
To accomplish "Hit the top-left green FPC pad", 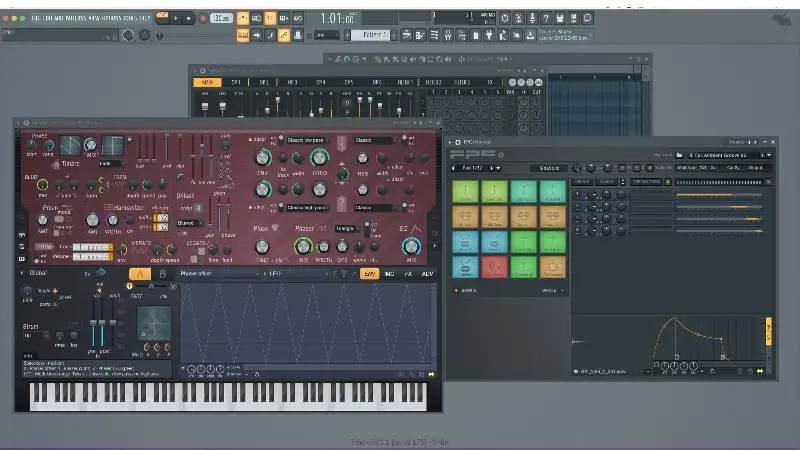I will 465,191.
